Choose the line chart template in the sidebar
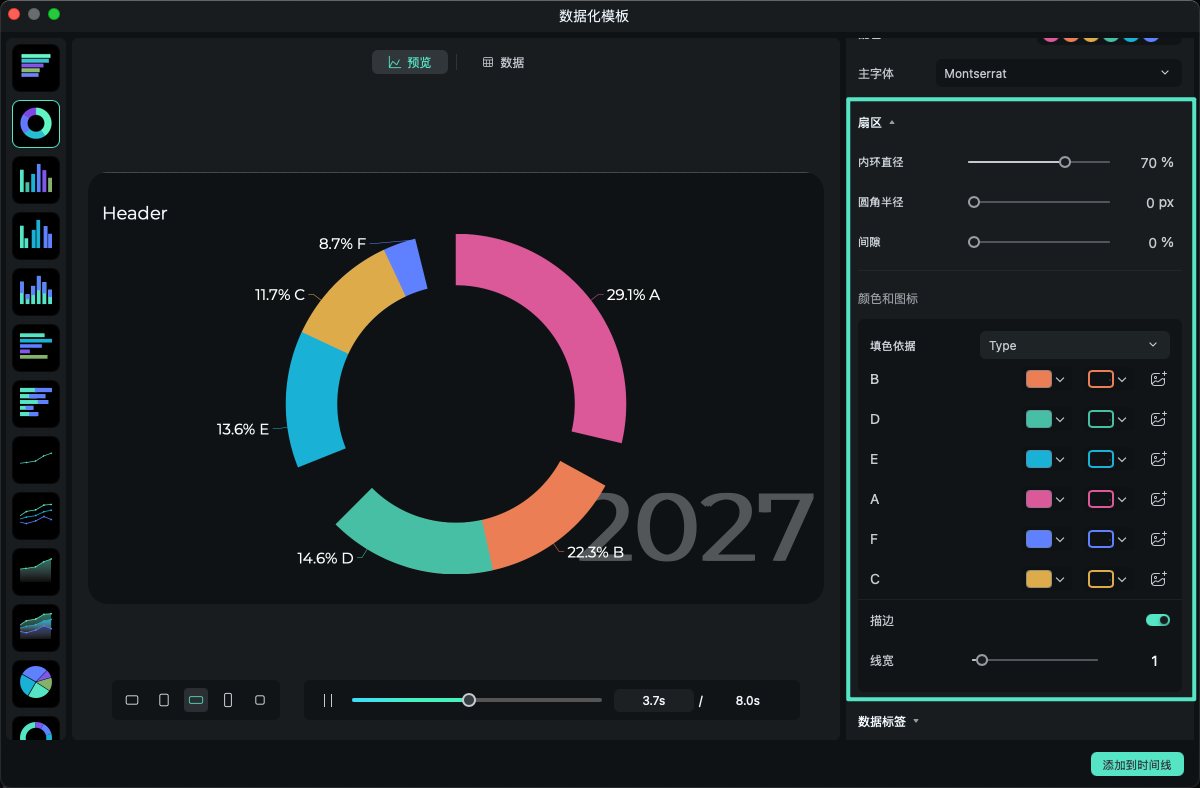Image resolution: width=1200 pixels, height=788 pixels. pos(35,460)
